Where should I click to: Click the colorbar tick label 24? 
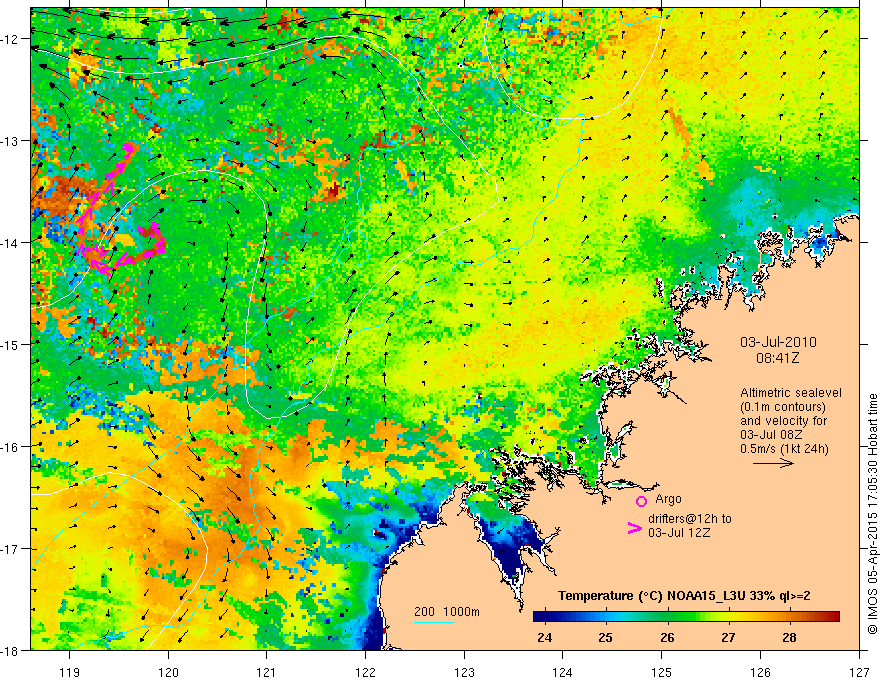pos(544,637)
